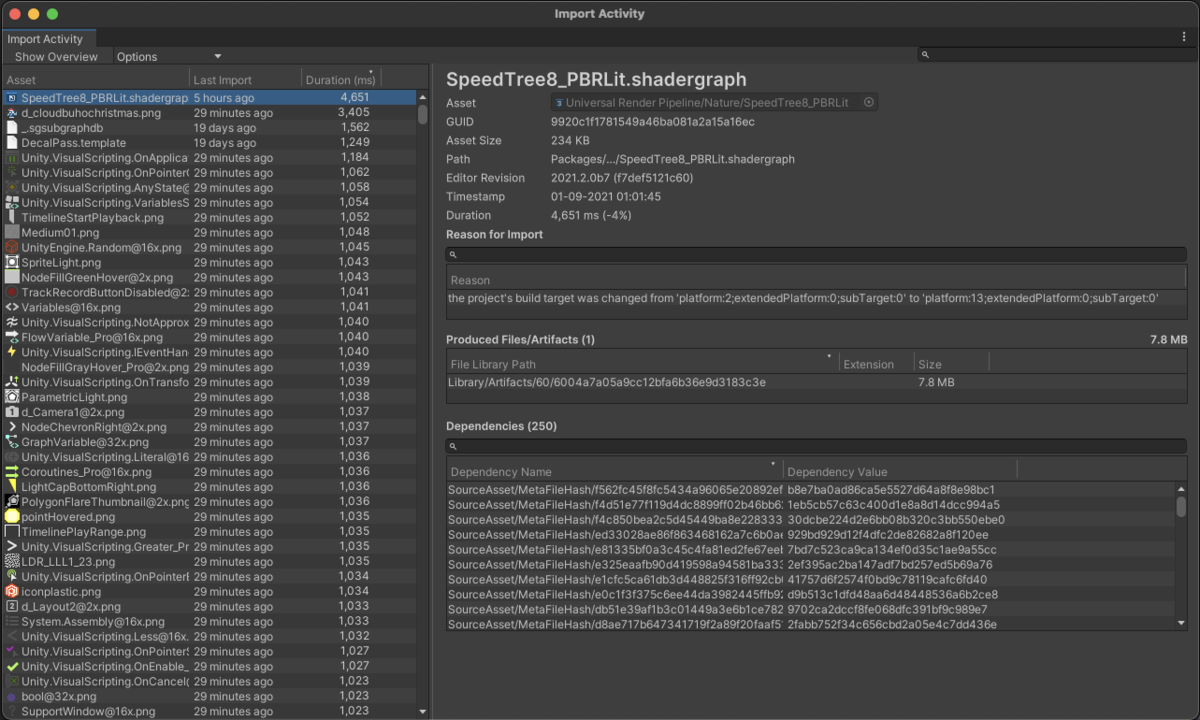Image resolution: width=1200 pixels, height=720 pixels.
Task: Select the Import Activity tab
Action: 49,39
